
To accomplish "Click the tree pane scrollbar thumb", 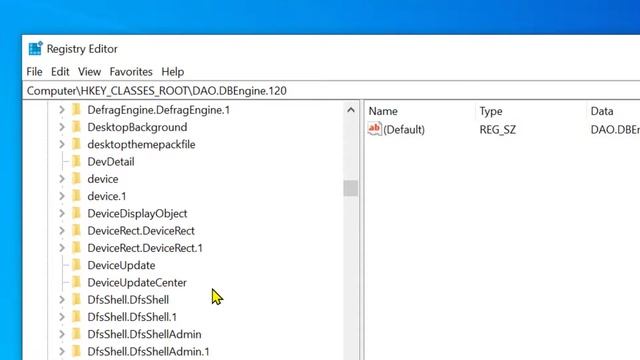I will 351,188.
